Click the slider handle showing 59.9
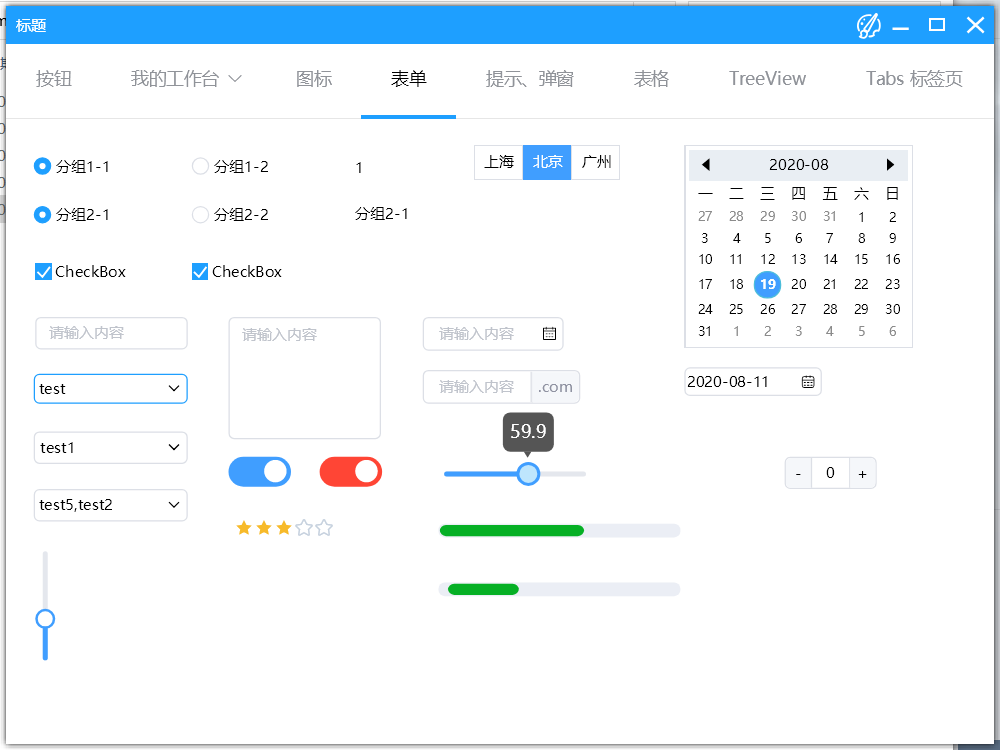This screenshot has width=1000, height=750. pos(528,473)
